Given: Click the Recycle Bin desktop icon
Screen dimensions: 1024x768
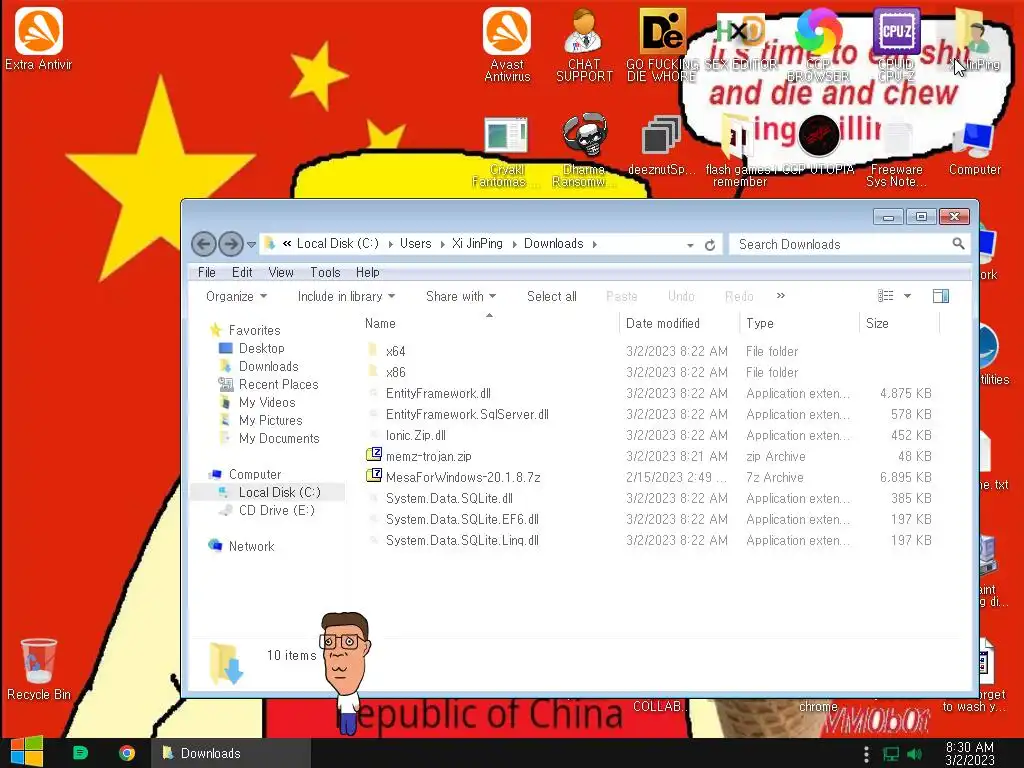Looking at the screenshot, I should click(x=39, y=669).
